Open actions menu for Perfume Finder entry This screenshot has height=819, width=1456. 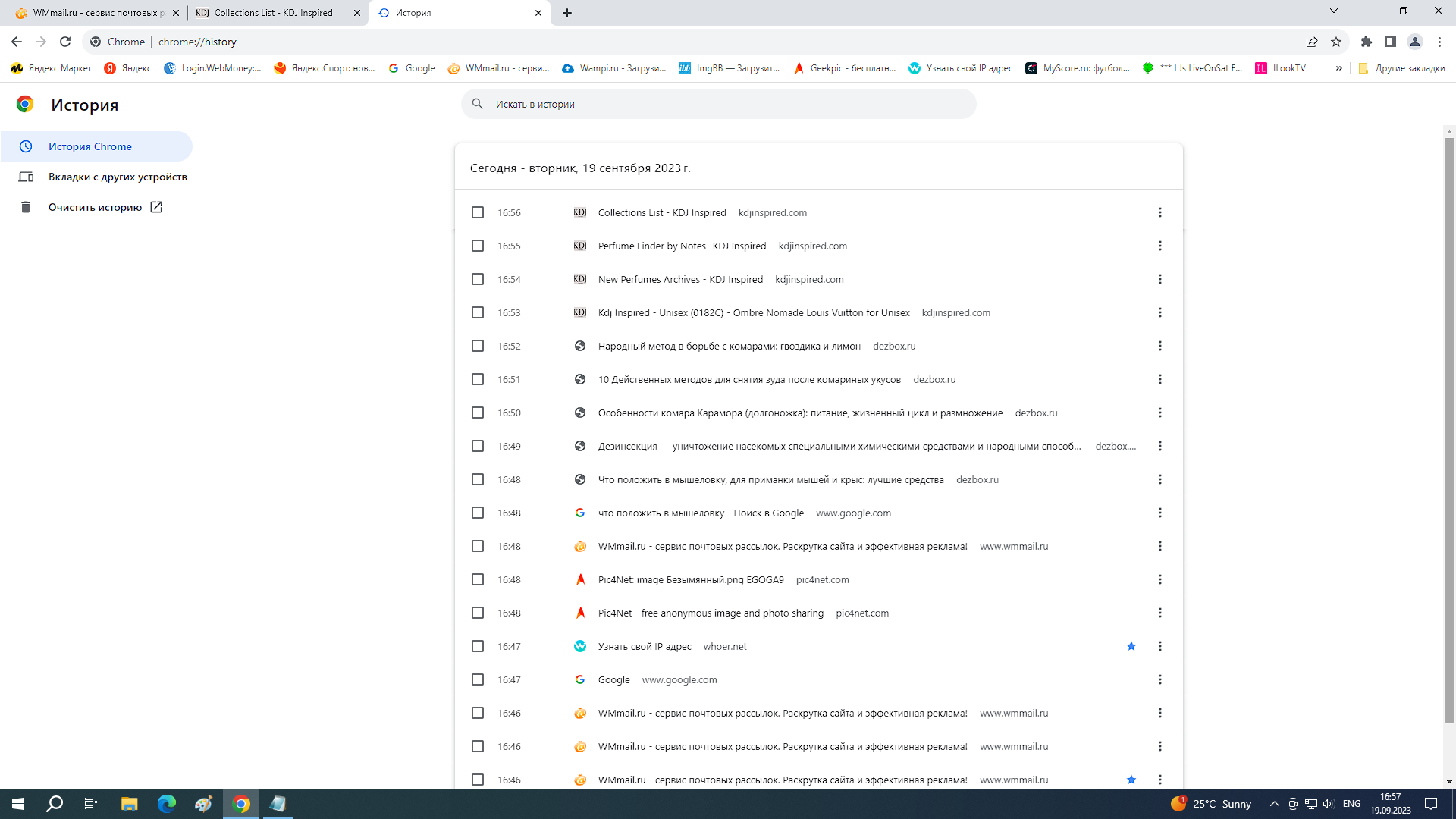[x=1160, y=246]
